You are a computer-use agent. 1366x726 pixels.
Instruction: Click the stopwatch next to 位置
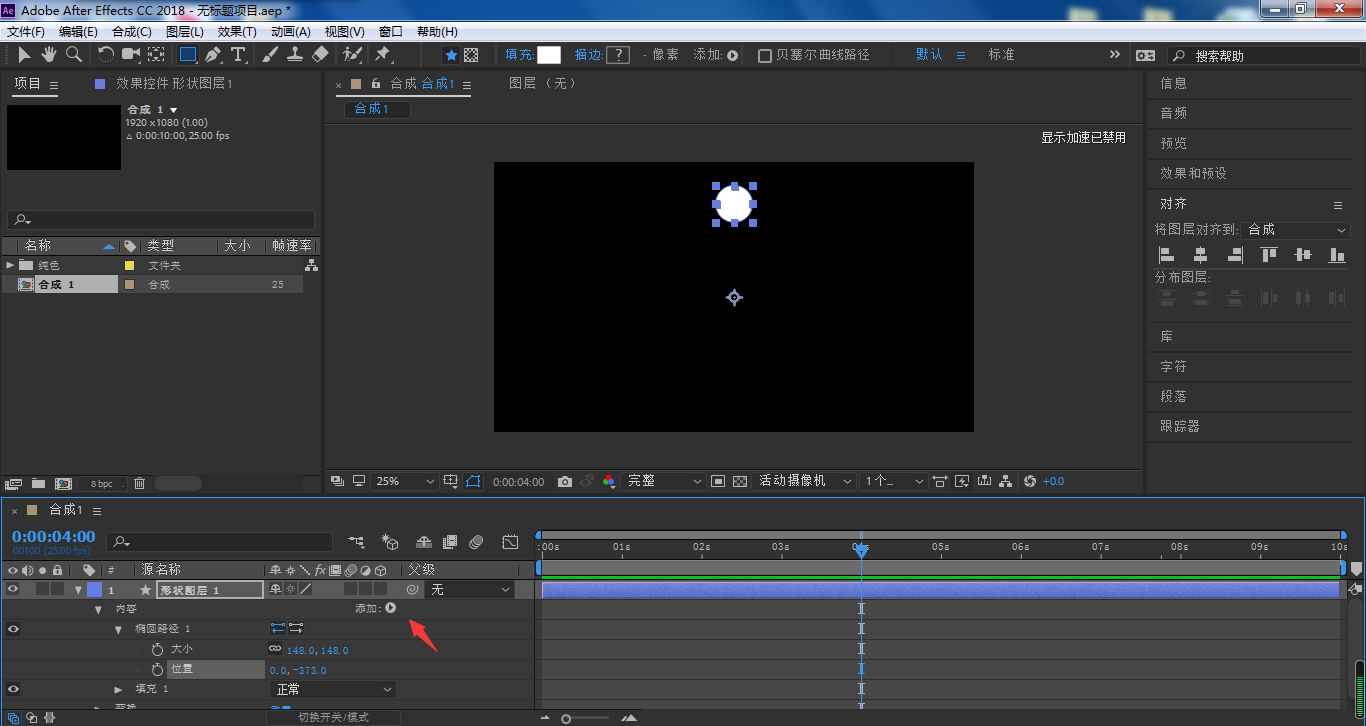point(157,670)
